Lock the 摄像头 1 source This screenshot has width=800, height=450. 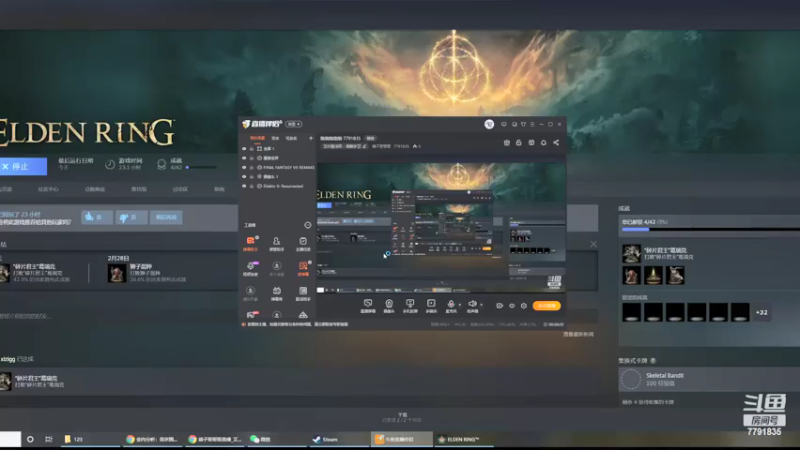point(252,177)
